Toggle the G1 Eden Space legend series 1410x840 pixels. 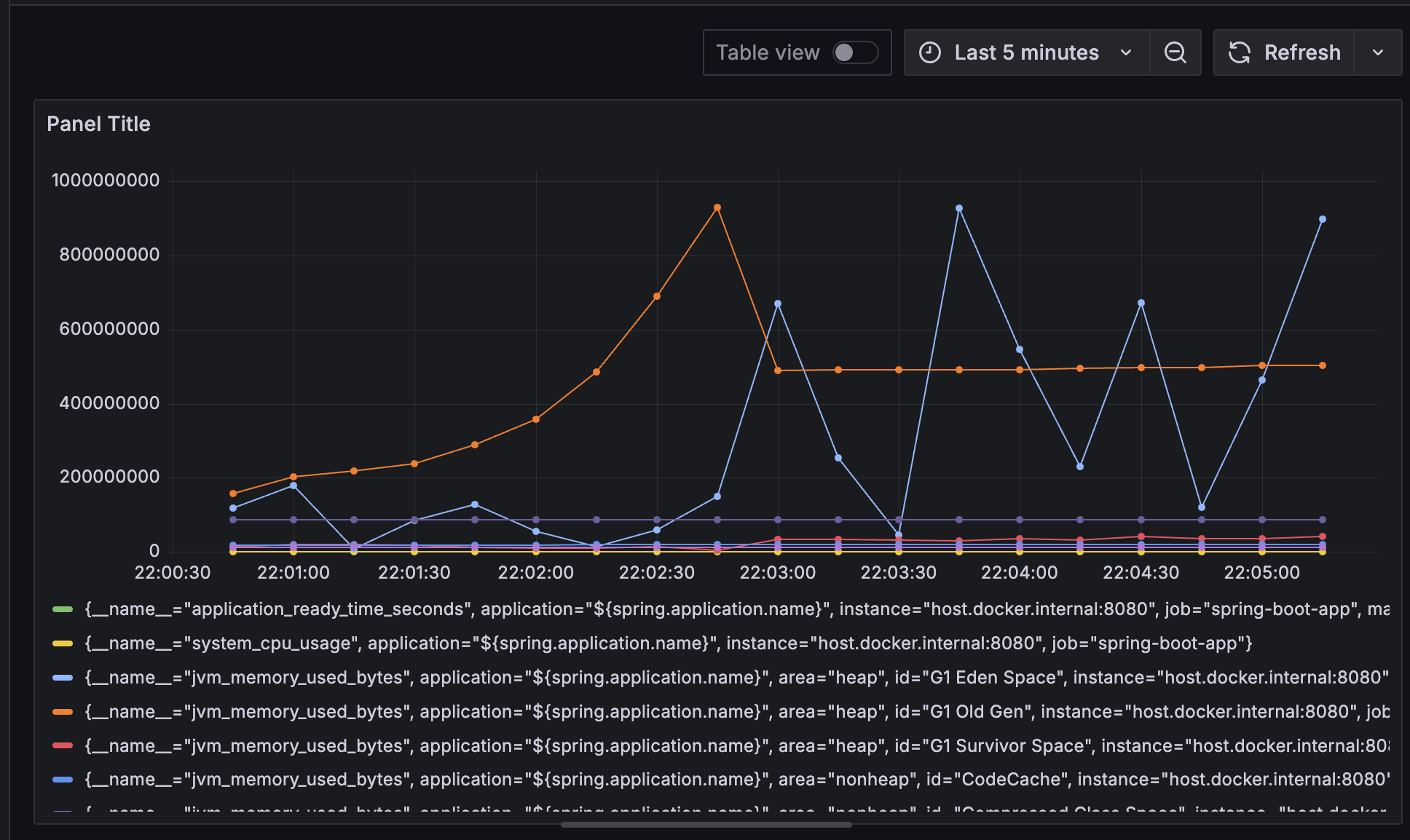point(737,678)
